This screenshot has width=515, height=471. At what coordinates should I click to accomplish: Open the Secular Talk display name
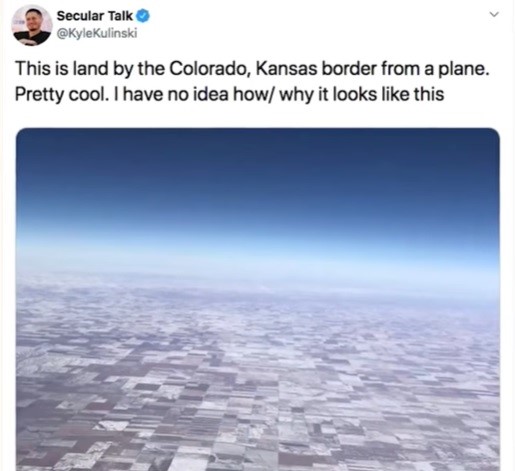point(95,16)
